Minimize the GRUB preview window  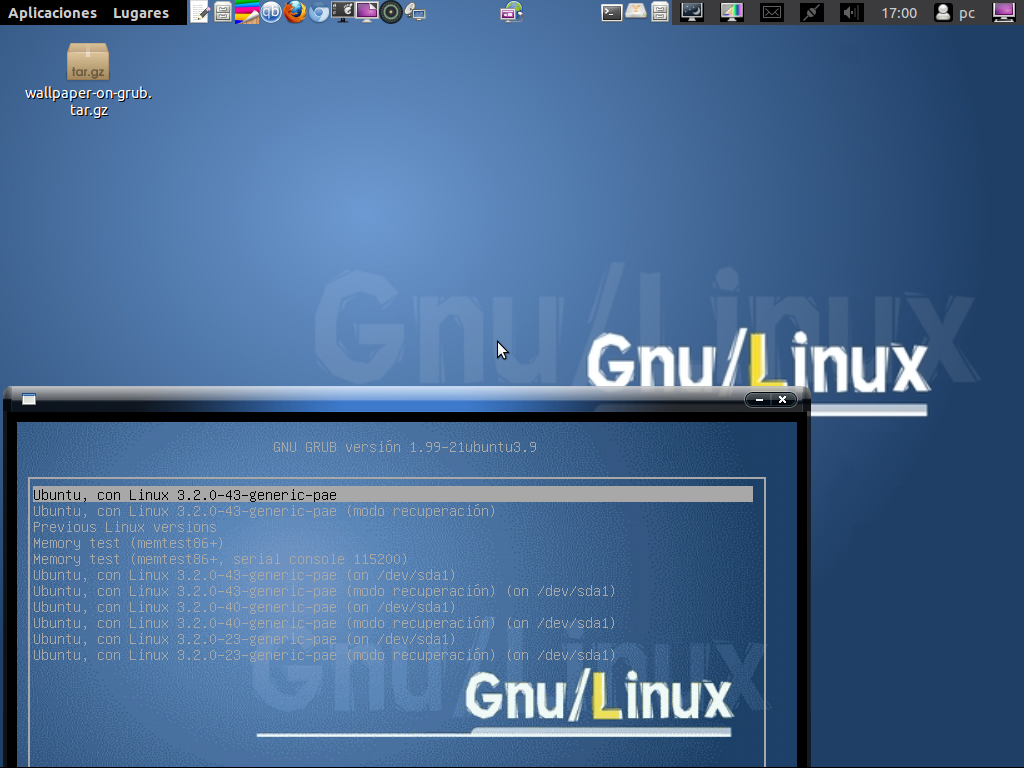point(759,400)
